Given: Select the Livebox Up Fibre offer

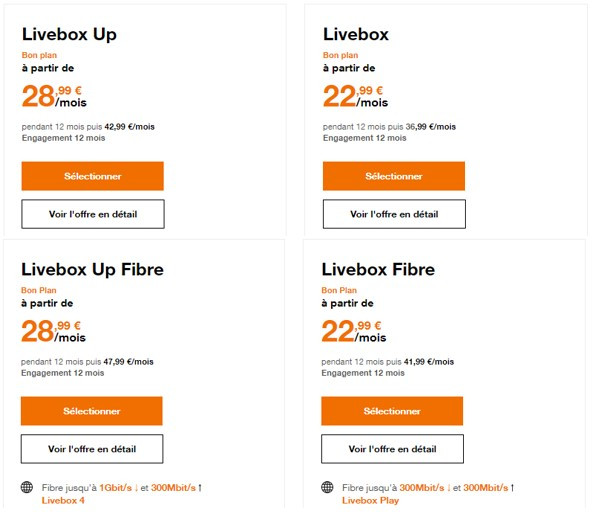Looking at the screenshot, I should click(x=91, y=411).
